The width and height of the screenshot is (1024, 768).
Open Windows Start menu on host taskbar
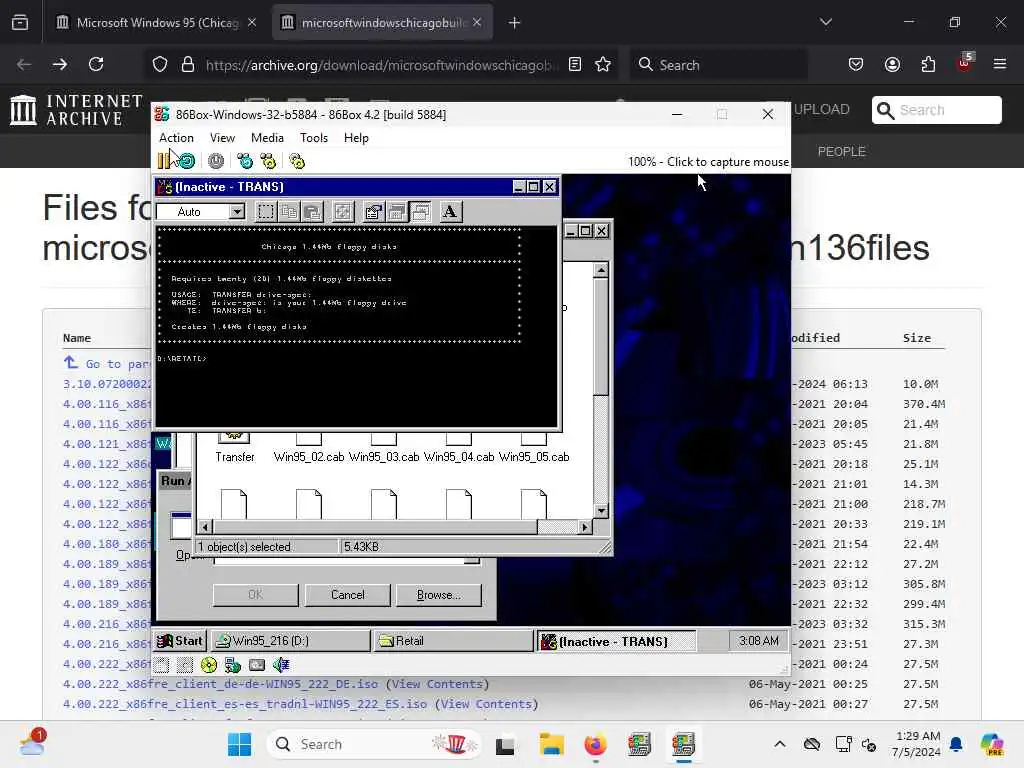[240, 744]
